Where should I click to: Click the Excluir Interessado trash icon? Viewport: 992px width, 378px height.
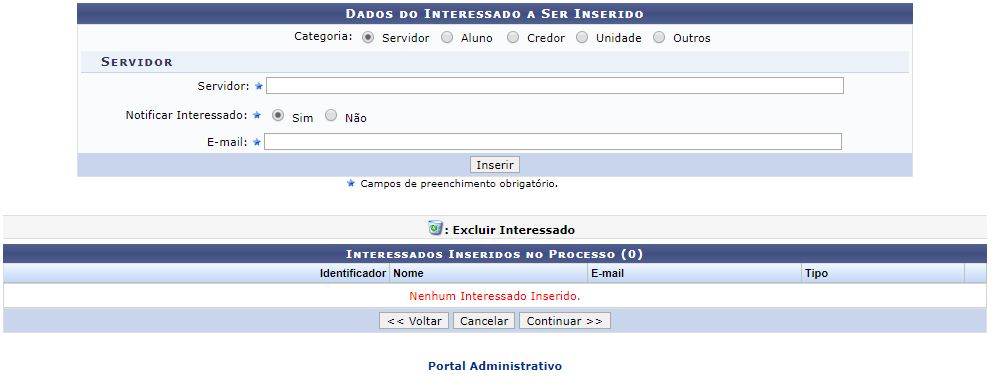point(435,227)
